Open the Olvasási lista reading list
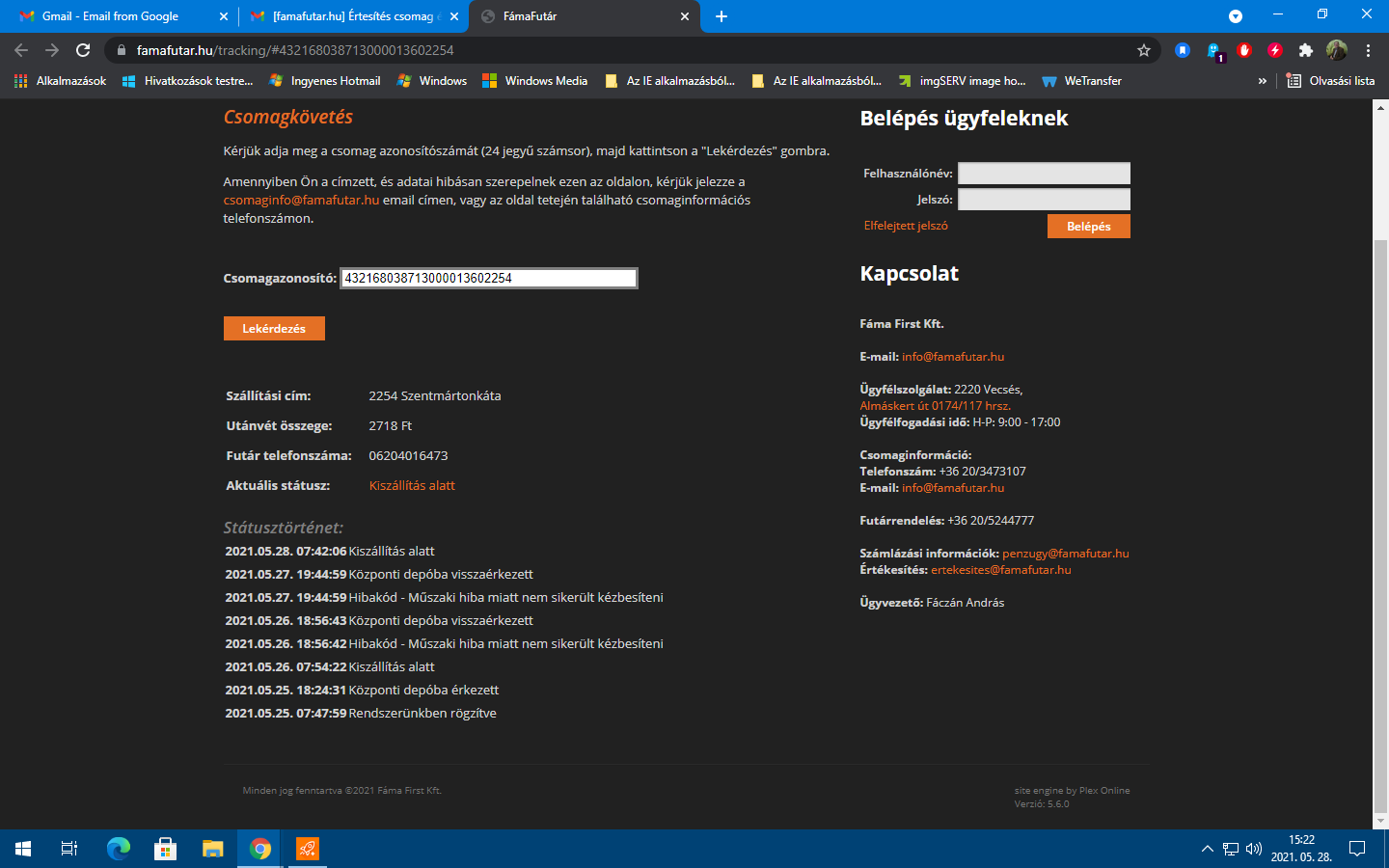This screenshot has width=1389, height=868. pyautogui.click(x=1330, y=81)
